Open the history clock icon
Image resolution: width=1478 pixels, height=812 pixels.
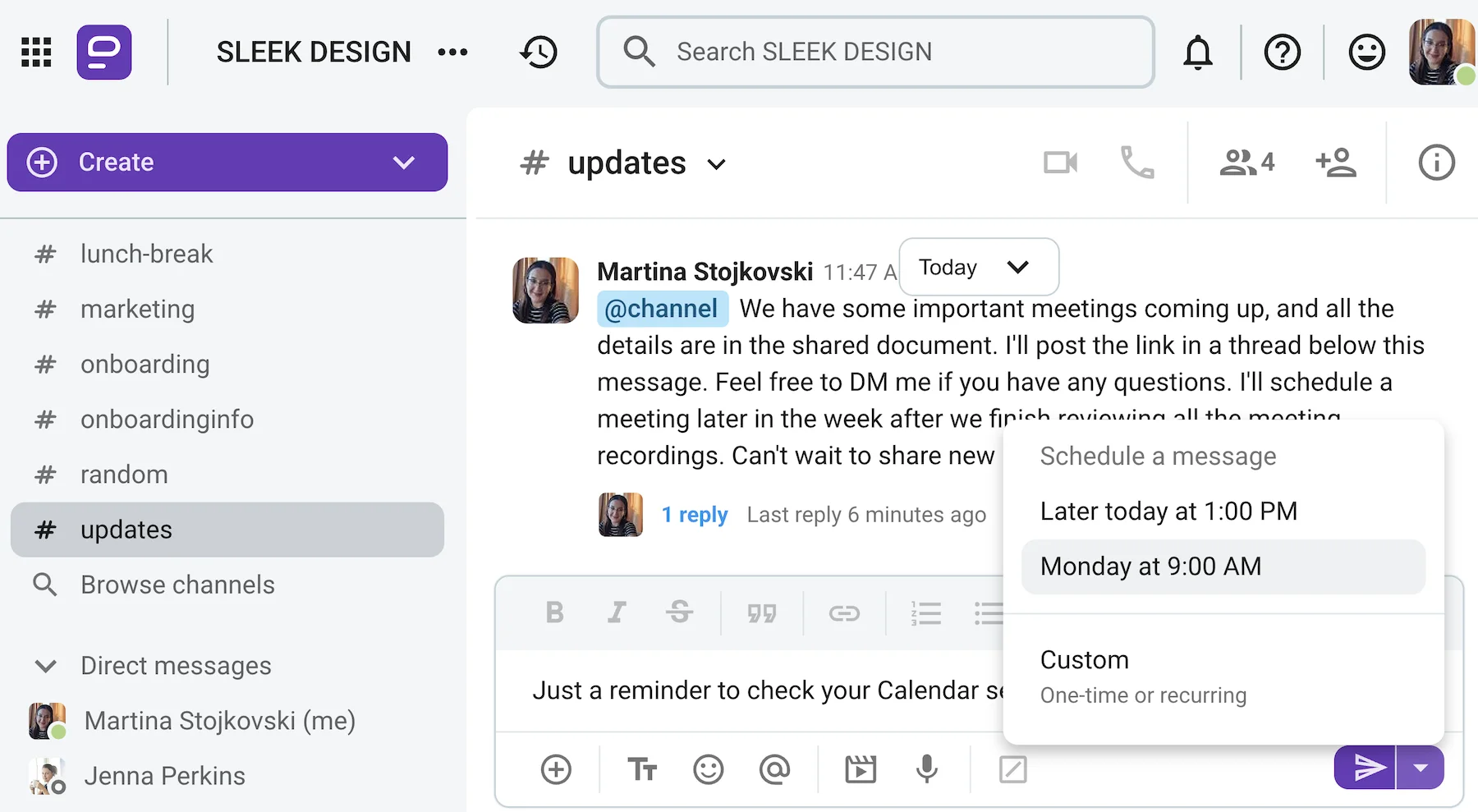pos(539,53)
